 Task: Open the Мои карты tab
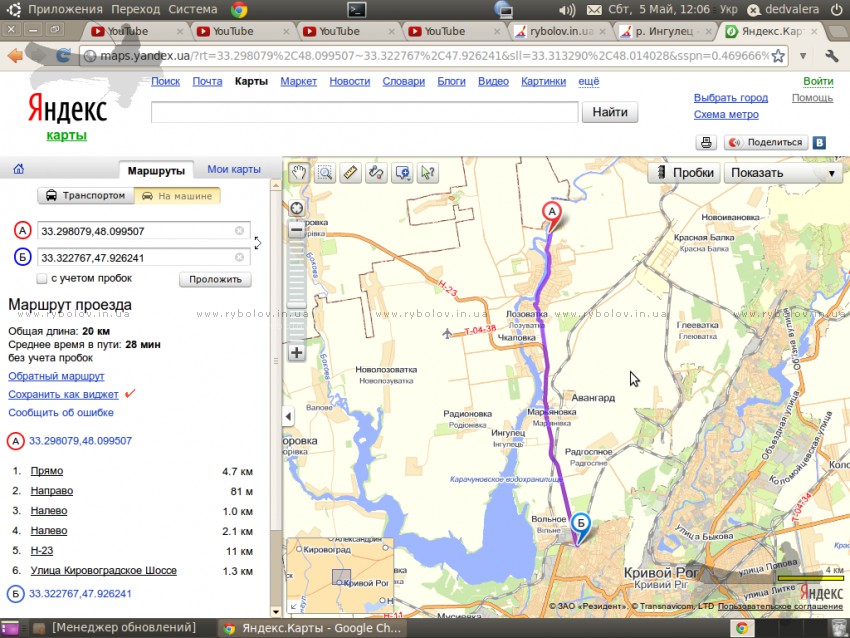coord(234,169)
